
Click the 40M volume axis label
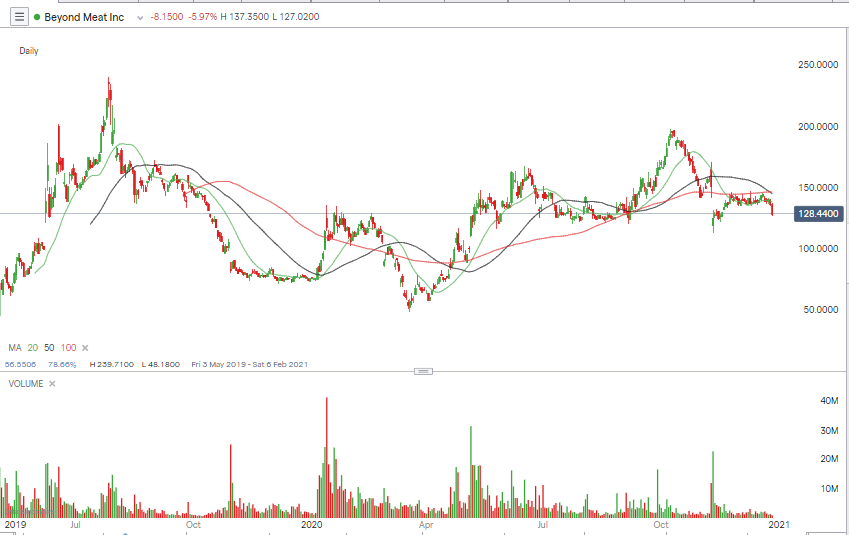[x=829, y=401]
